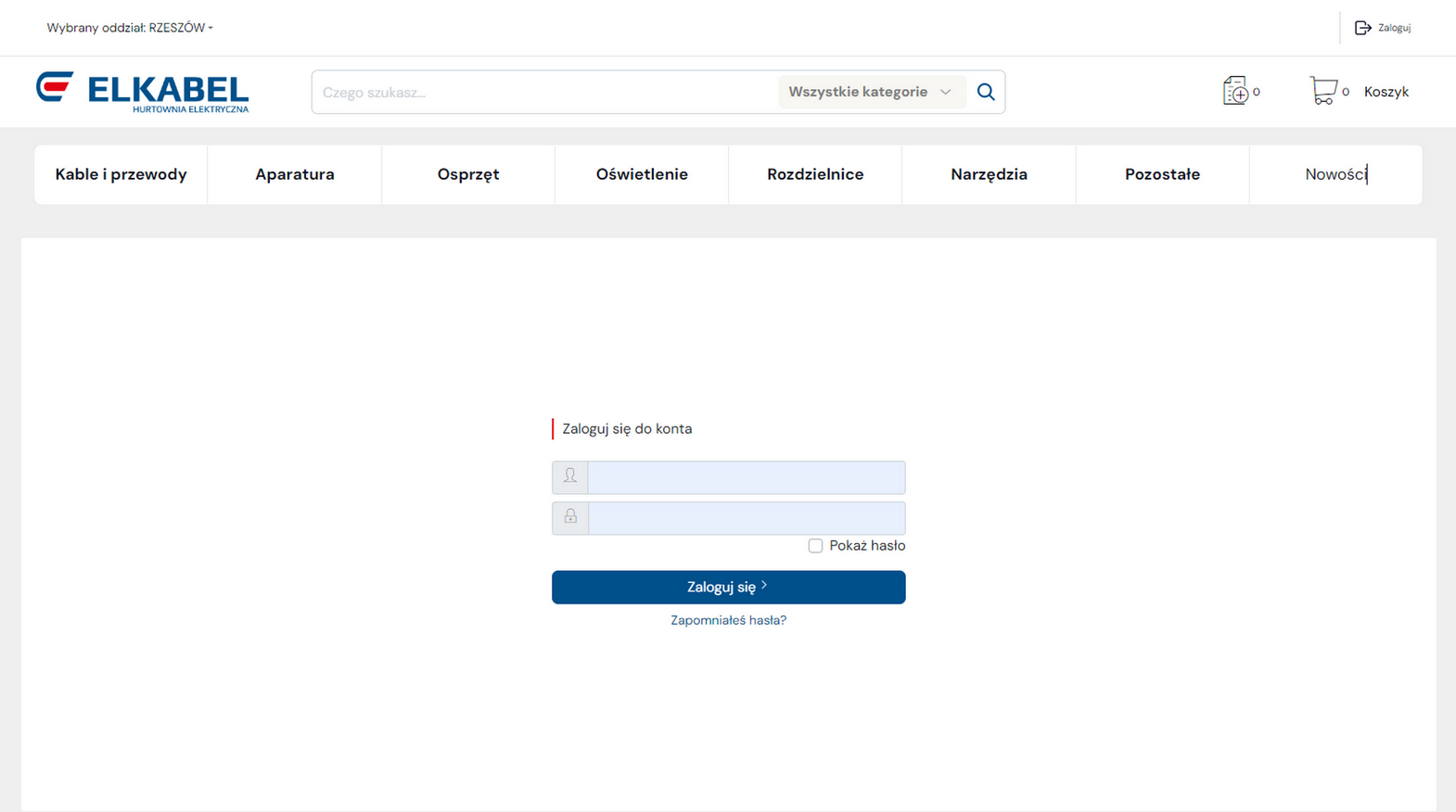The height and width of the screenshot is (812, 1456).
Task: Click the Elkabel logo
Action: tap(143, 92)
